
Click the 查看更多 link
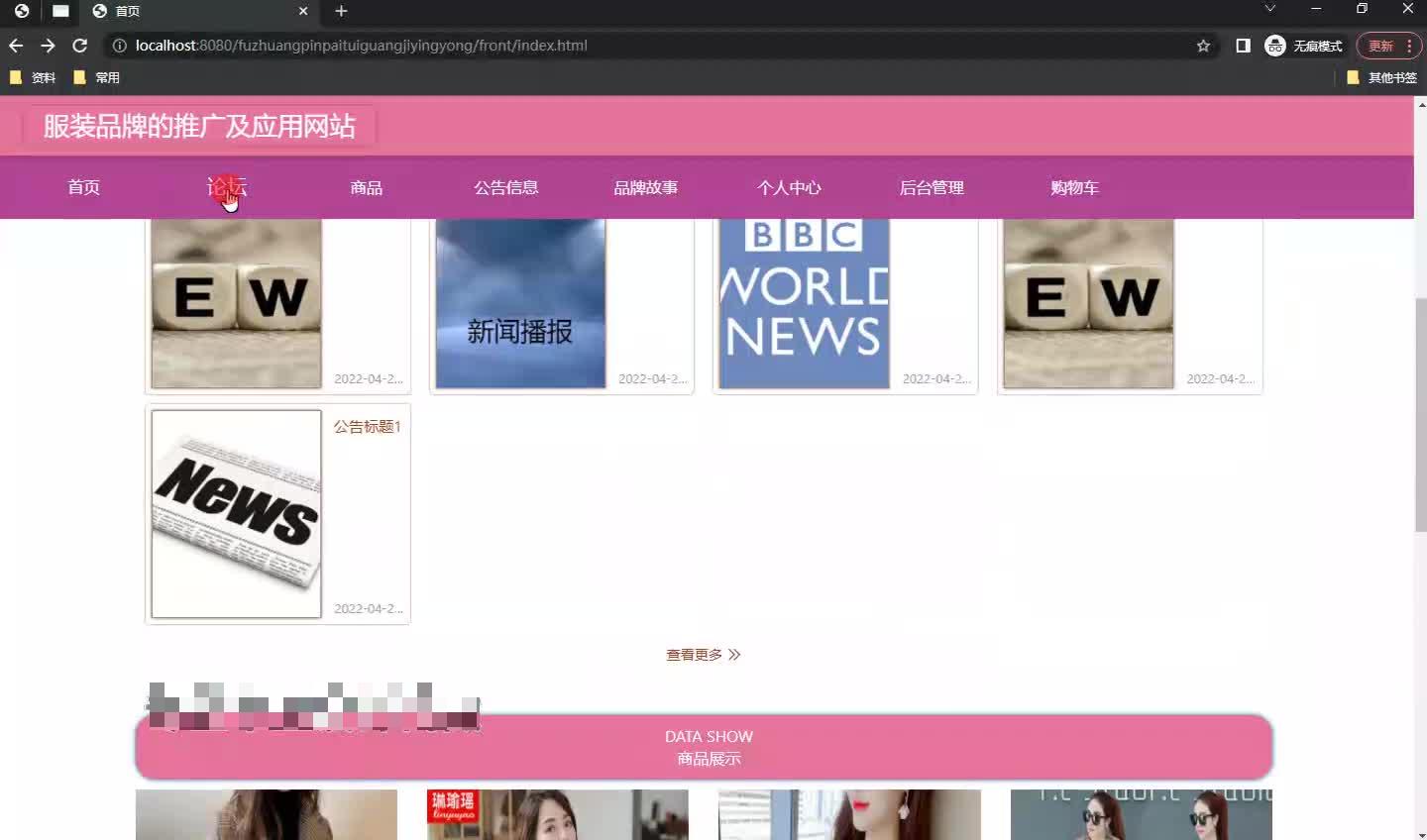[x=703, y=655]
